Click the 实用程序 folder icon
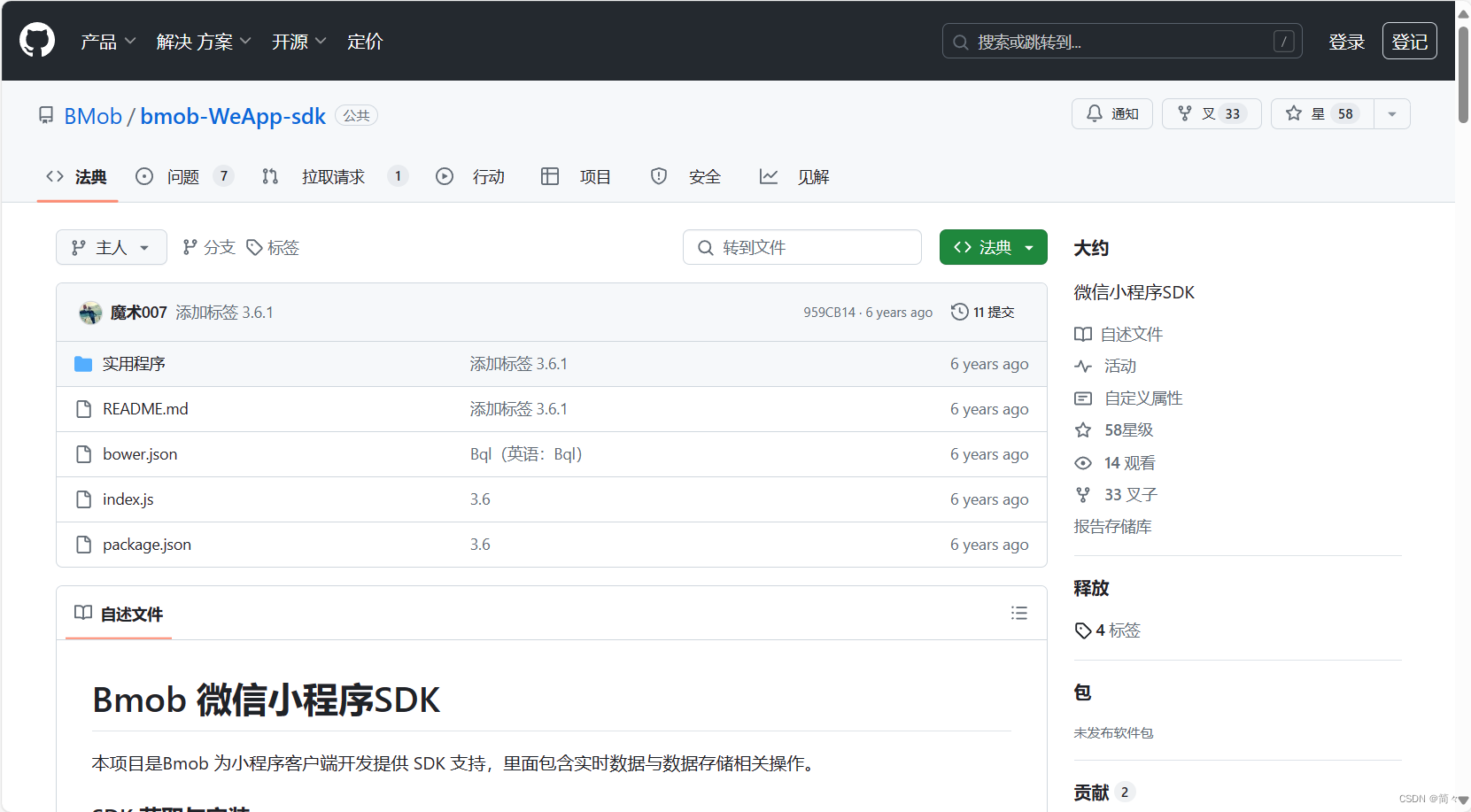Image resolution: width=1471 pixels, height=812 pixels. [83, 363]
